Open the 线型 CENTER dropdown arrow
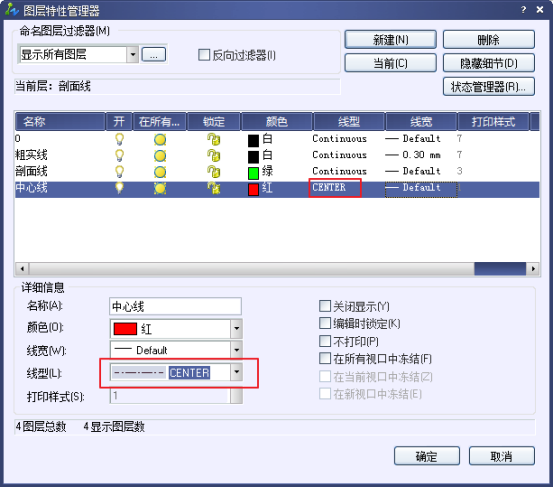The image size is (554, 487). pyautogui.click(x=236, y=372)
